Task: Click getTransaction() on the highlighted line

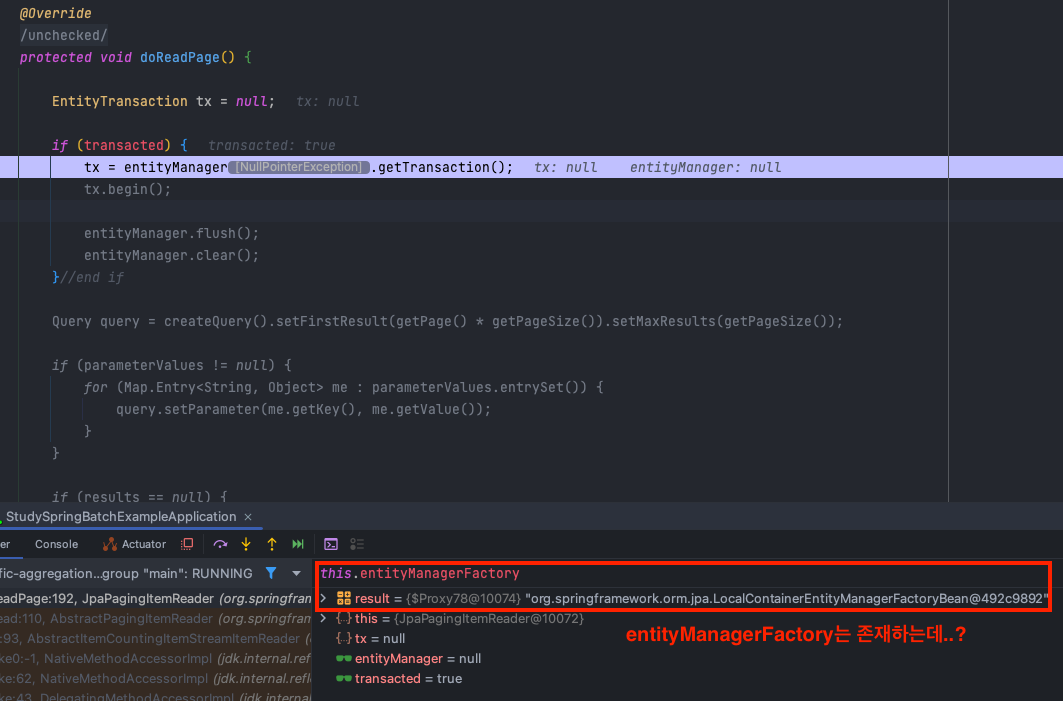Action: (x=441, y=167)
